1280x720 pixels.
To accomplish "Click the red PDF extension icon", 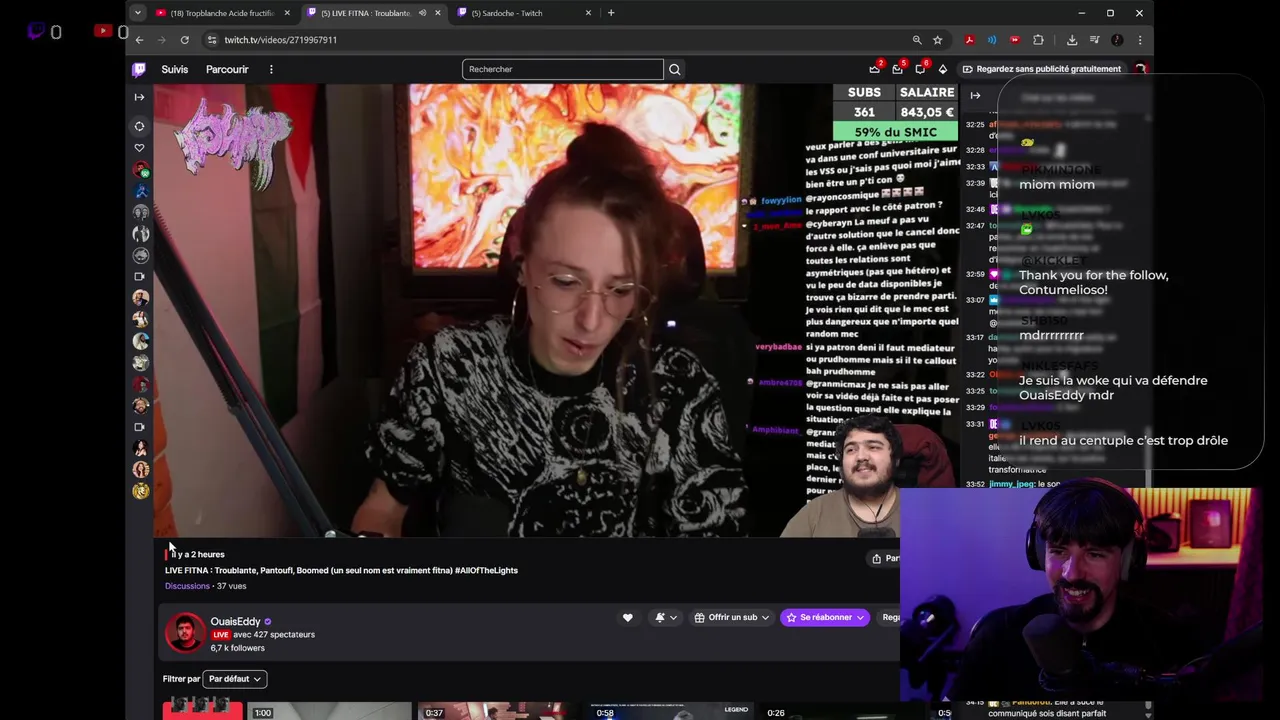I will pos(969,40).
